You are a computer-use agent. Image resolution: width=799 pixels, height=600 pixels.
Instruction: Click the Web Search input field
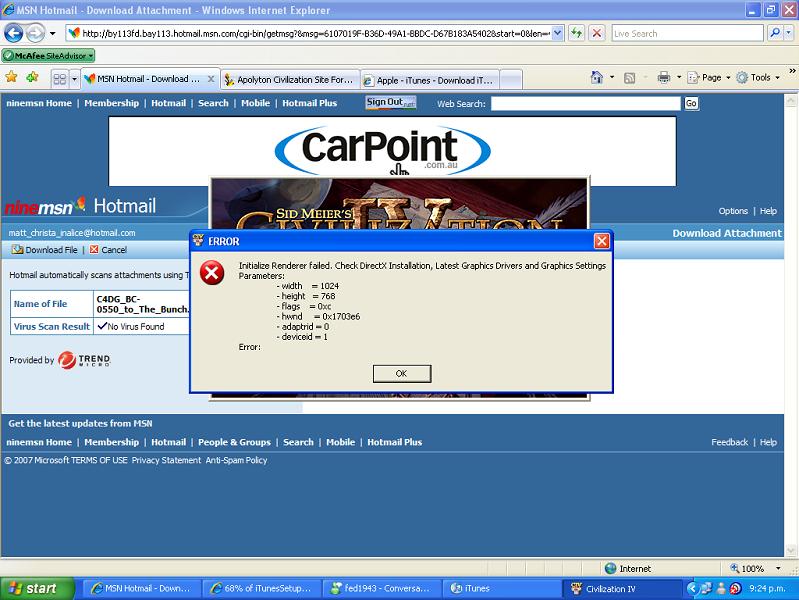[586, 103]
